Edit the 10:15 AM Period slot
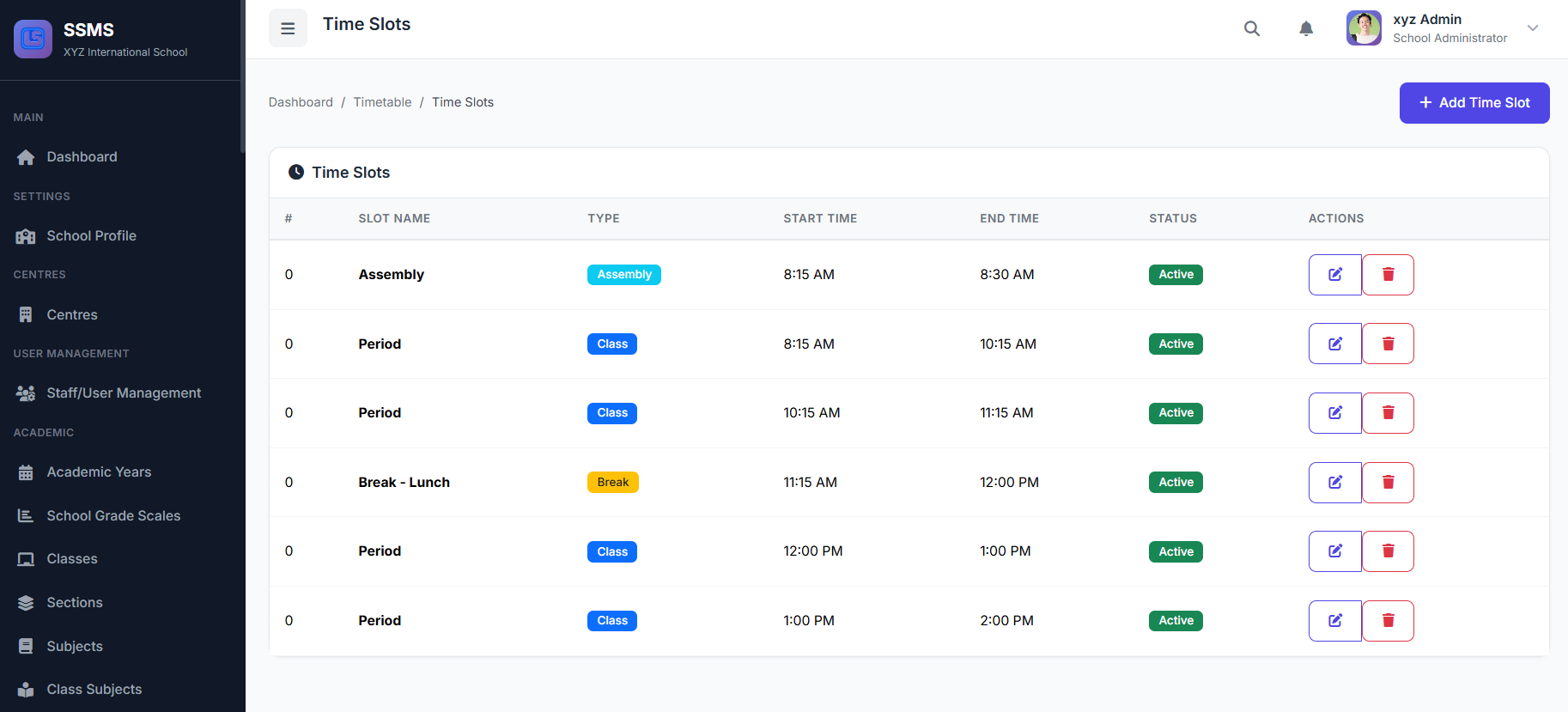The image size is (1568, 712). [1334, 413]
